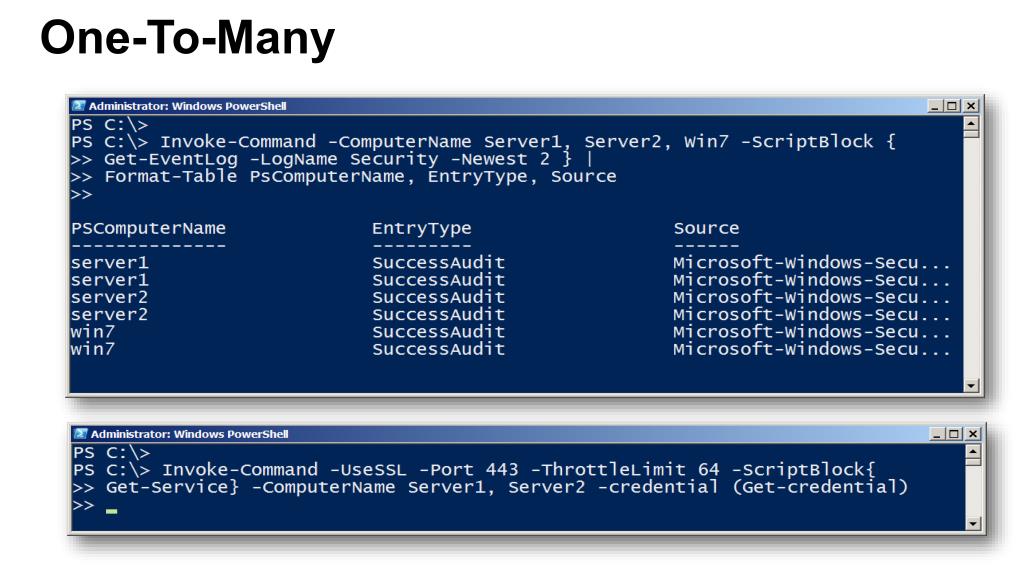Image resolution: width=1024 pixels, height=576 pixels.
Task: Click the EntryType column header in the output
Action: tap(421, 229)
